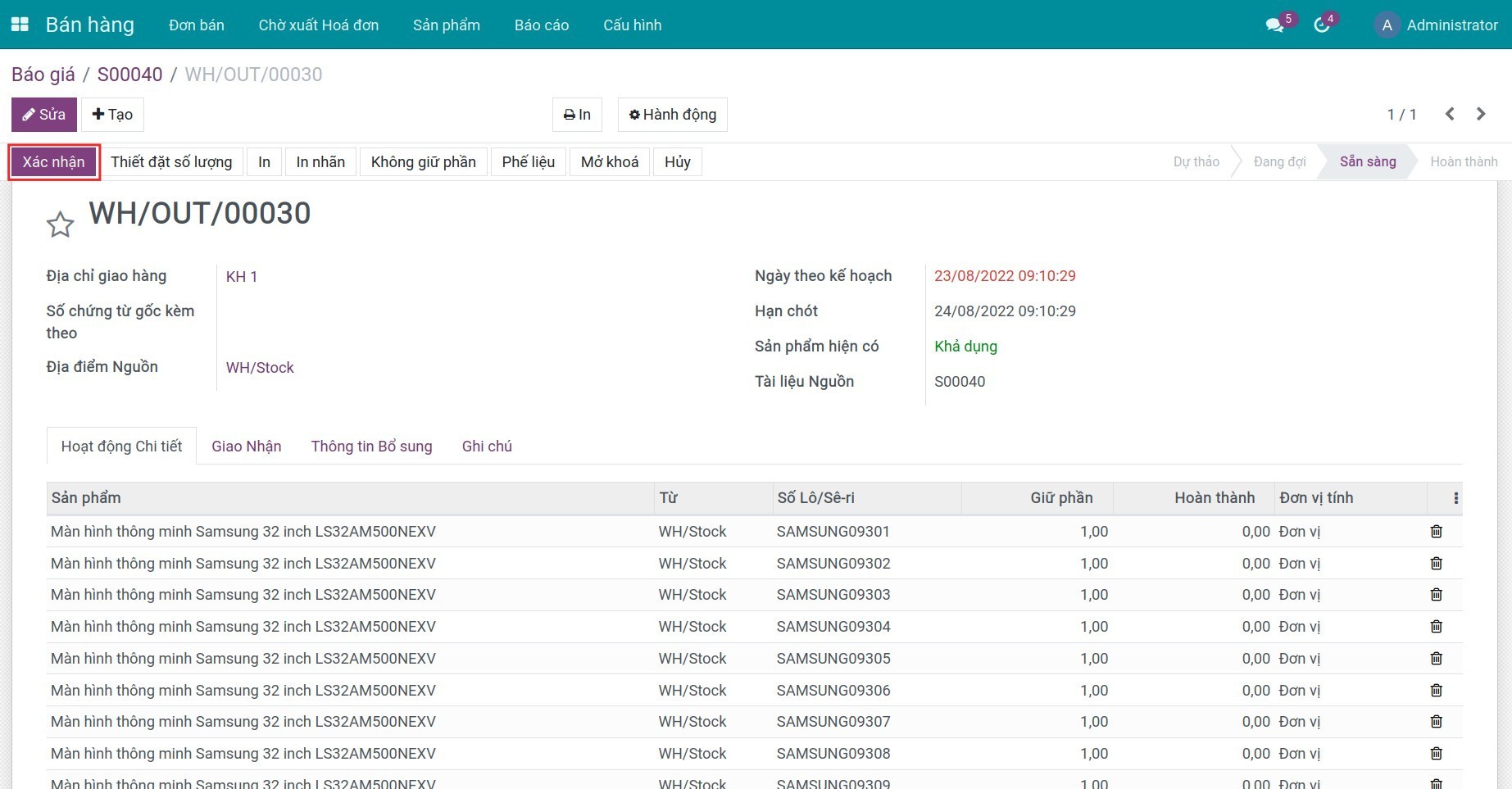Switch to Ghi chú tab
This screenshot has height=789, width=1512.
tap(487, 447)
